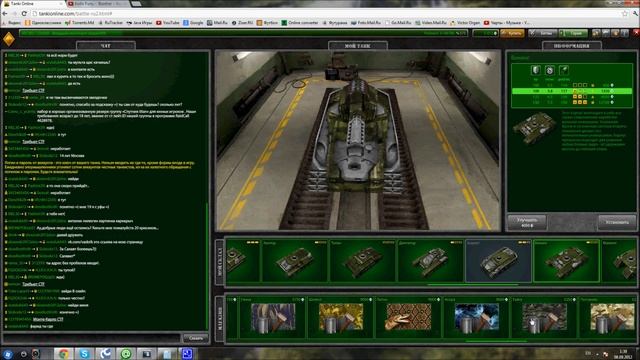The height and width of the screenshot is (360, 640).
Task: Open the Одноклассники bookmark
Action: [43, 23]
